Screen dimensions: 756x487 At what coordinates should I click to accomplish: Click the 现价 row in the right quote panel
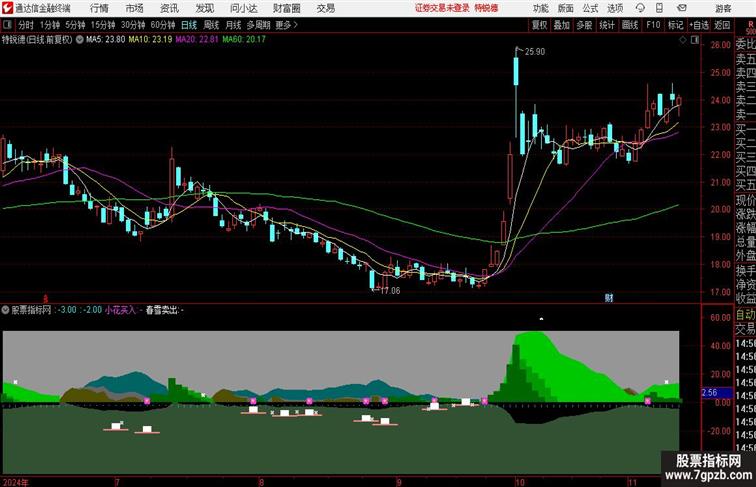(745, 200)
